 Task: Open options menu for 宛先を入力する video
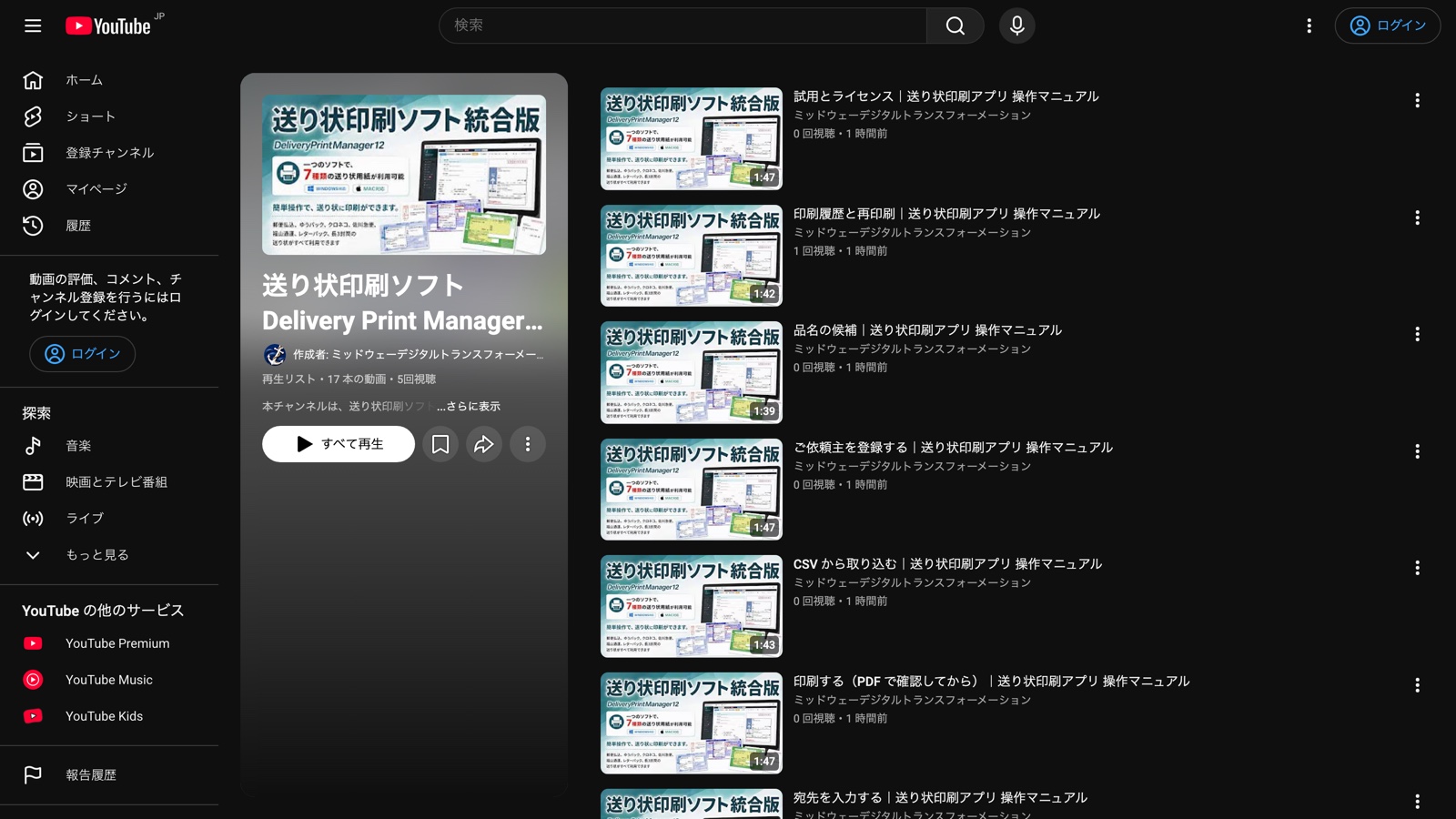click(1417, 802)
